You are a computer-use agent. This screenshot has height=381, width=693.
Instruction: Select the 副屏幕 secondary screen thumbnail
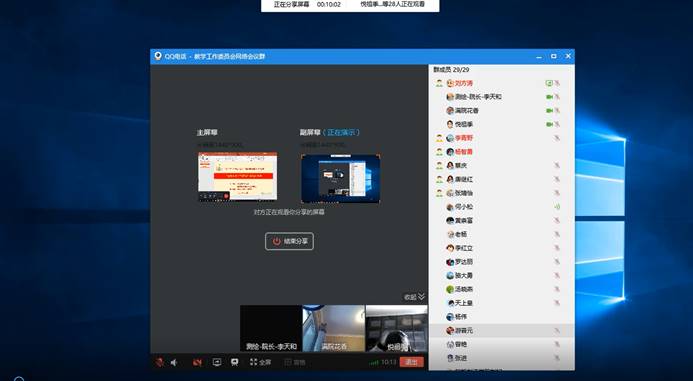(341, 178)
